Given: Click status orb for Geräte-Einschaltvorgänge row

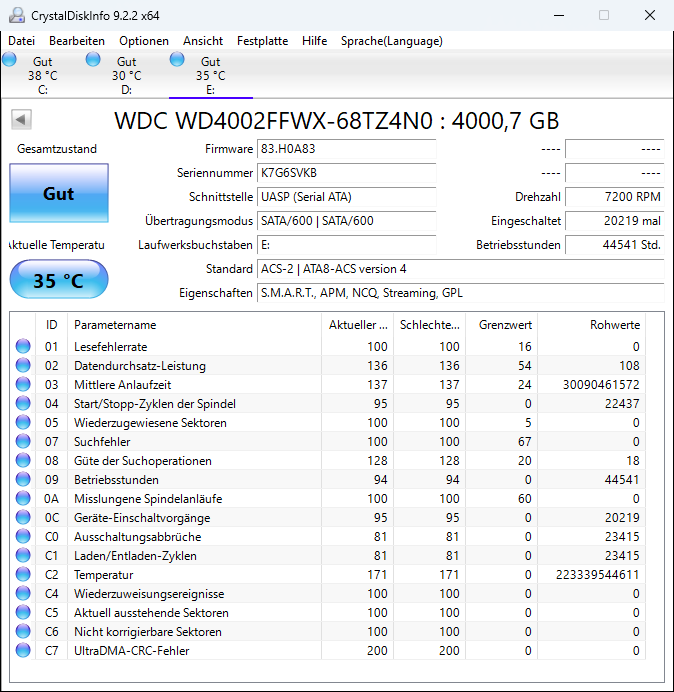Looking at the screenshot, I should point(23,517).
